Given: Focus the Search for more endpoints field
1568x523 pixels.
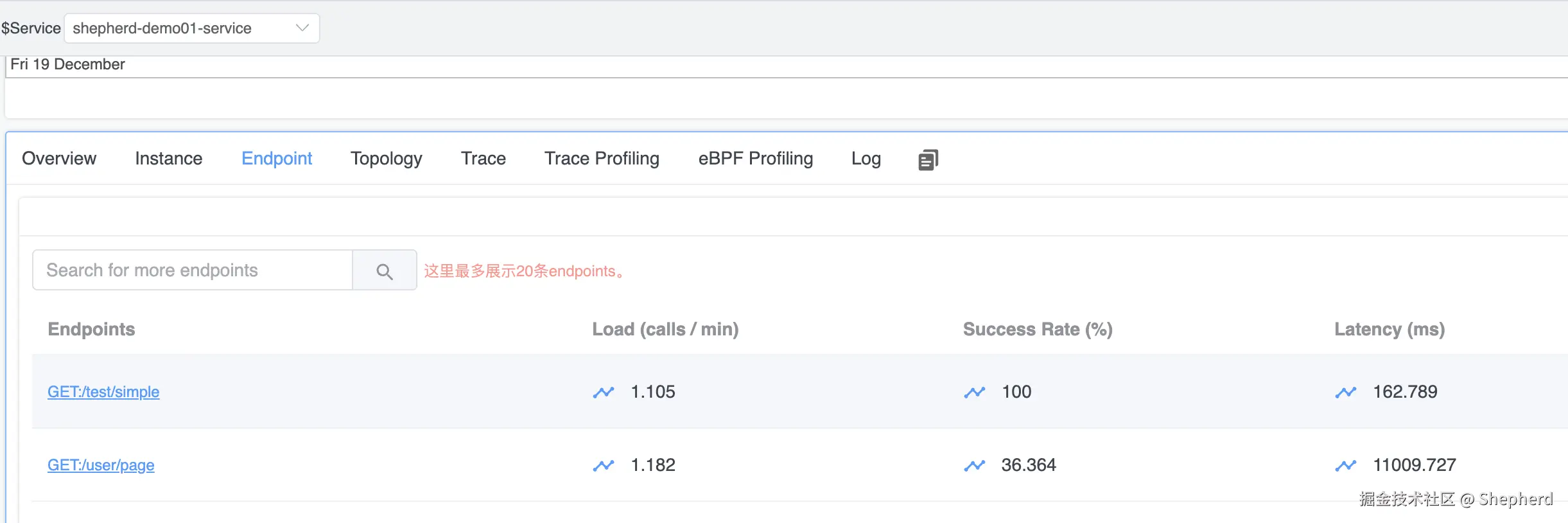Looking at the screenshot, I should pos(193,270).
